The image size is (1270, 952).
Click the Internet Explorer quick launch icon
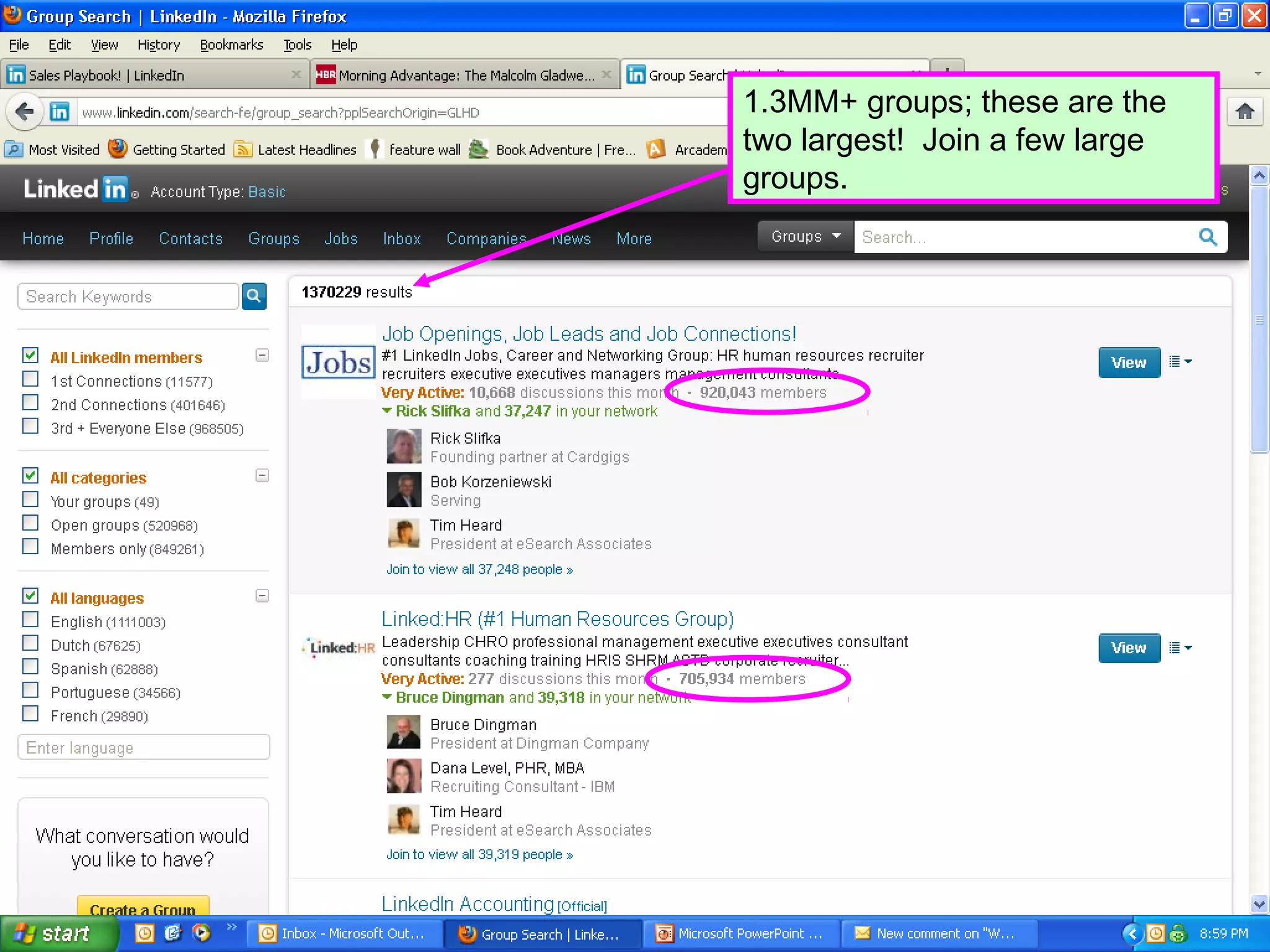pyautogui.click(x=173, y=933)
